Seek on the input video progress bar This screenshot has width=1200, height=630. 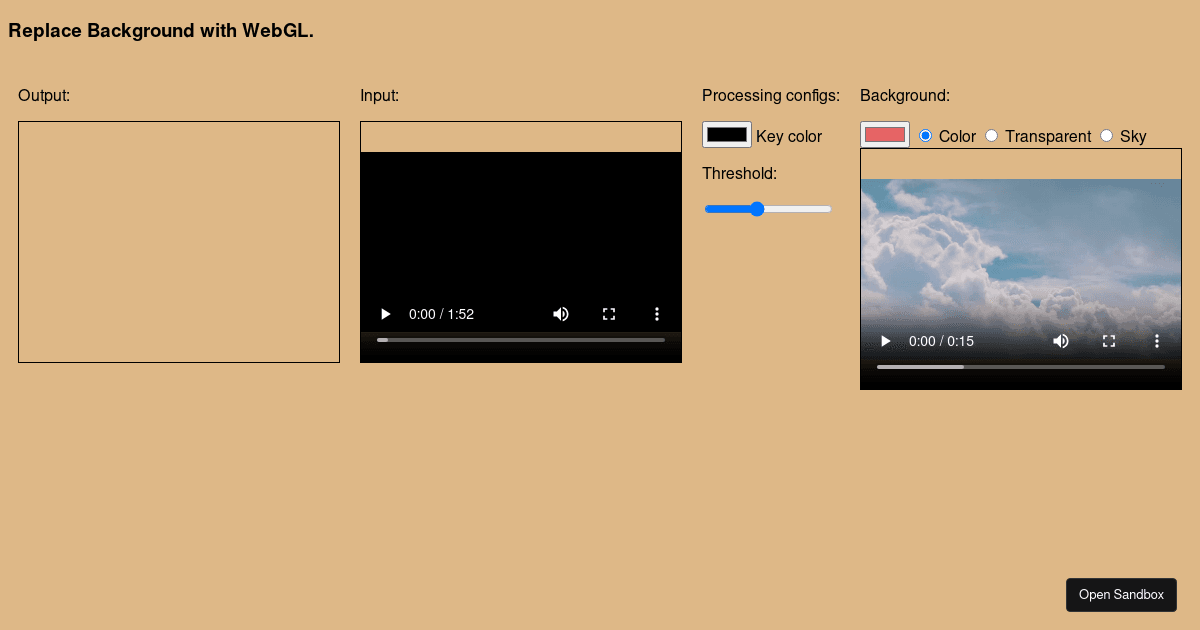tap(521, 340)
